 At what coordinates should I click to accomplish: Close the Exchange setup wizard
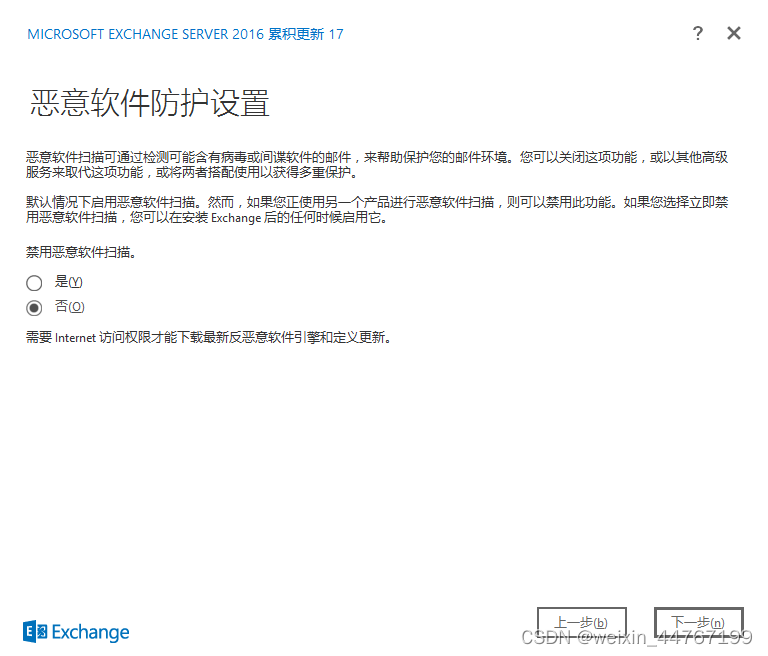(733, 33)
